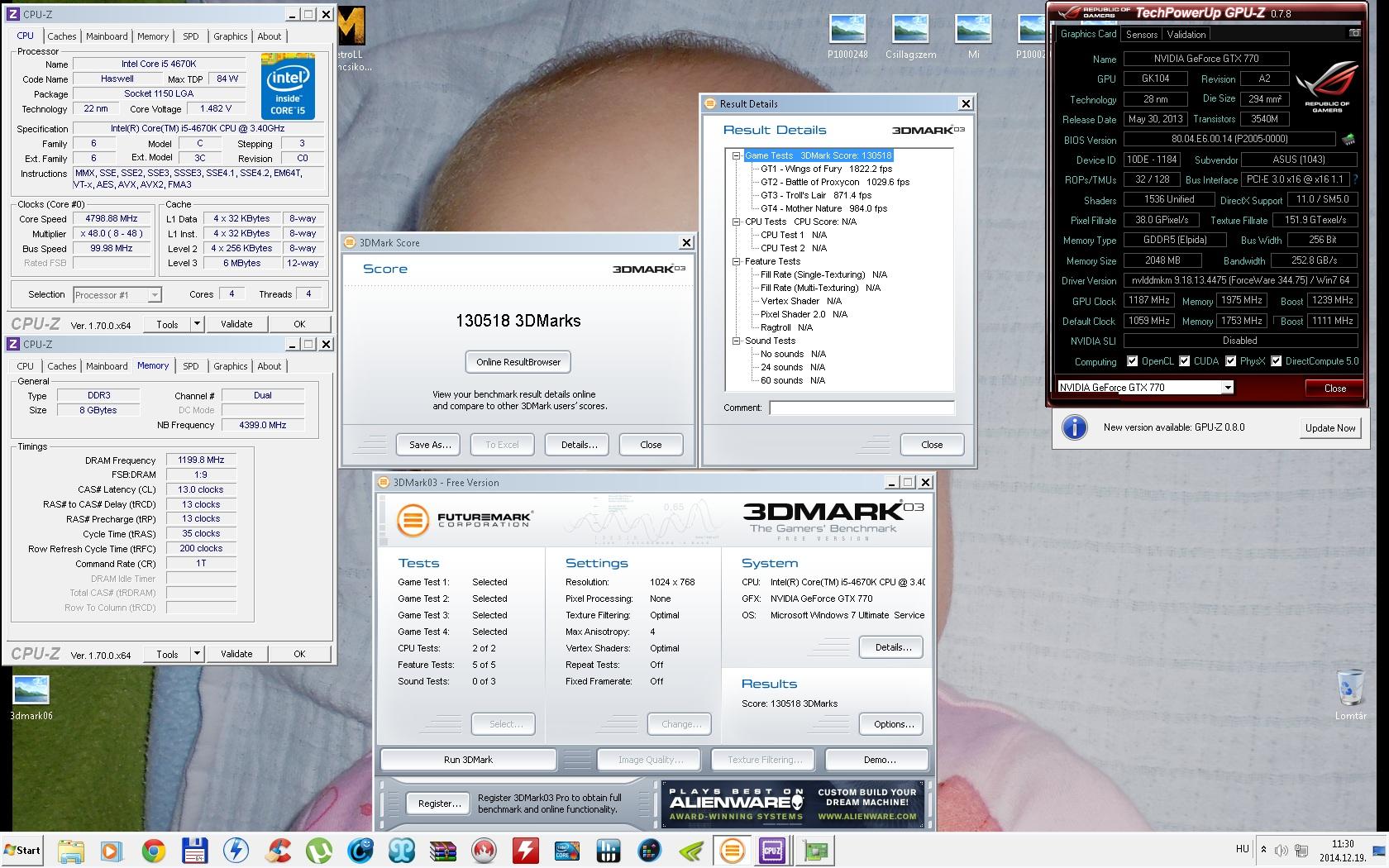Viewport: 1389px width, 868px height.
Task: Open the P1000248 desktop image
Action: click(847, 36)
